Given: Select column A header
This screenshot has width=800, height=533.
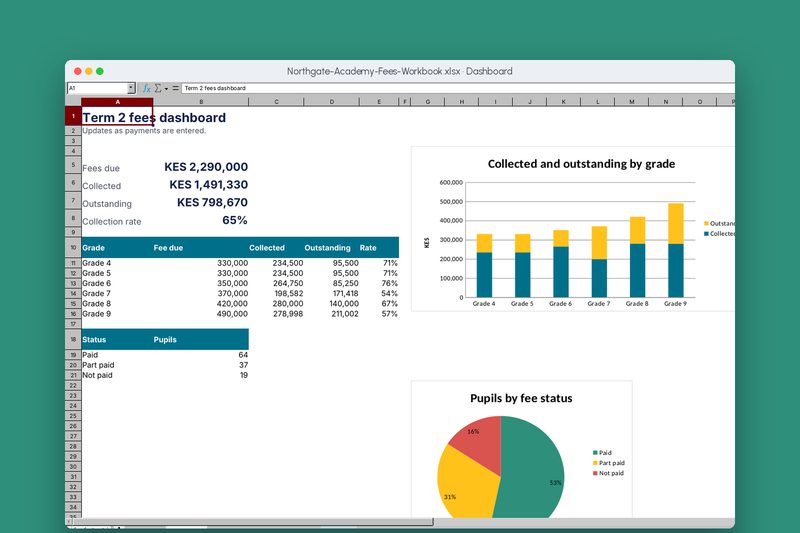Looking at the screenshot, I should (x=117, y=102).
